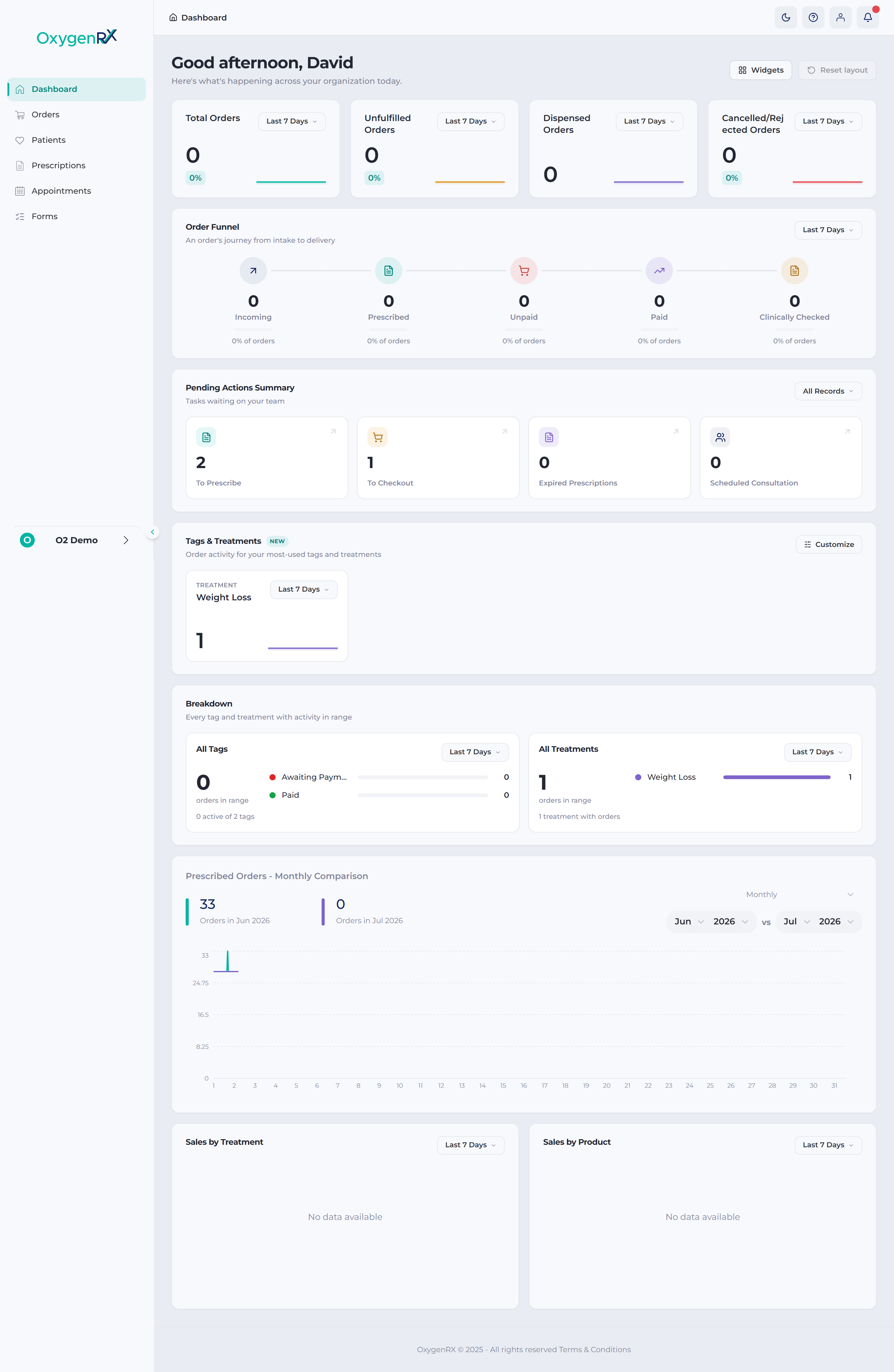Image resolution: width=894 pixels, height=1372 pixels.
Task: Click the Unpaid funnel cart icon
Action: tap(523, 270)
